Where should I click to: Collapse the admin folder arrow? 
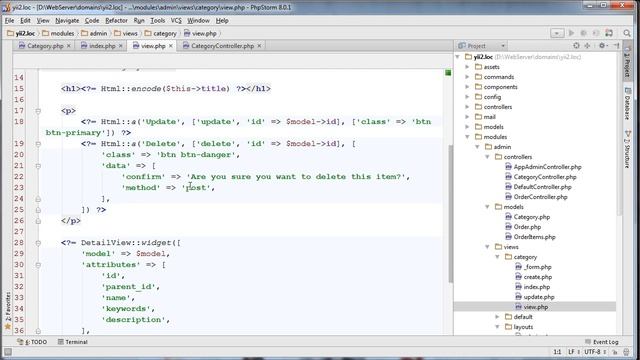(x=477, y=147)
